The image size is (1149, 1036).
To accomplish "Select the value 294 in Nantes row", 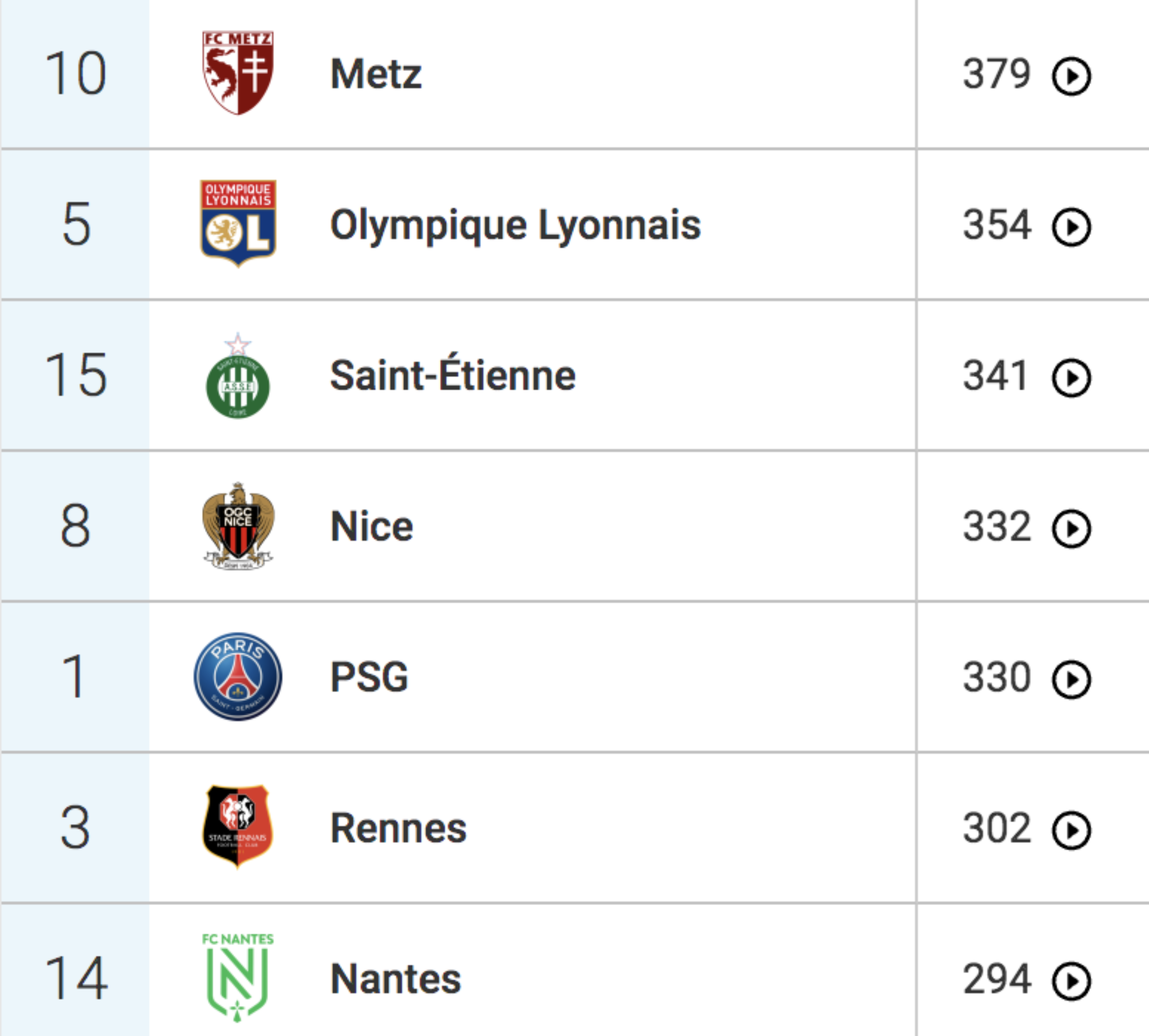I will coord(997,979).
